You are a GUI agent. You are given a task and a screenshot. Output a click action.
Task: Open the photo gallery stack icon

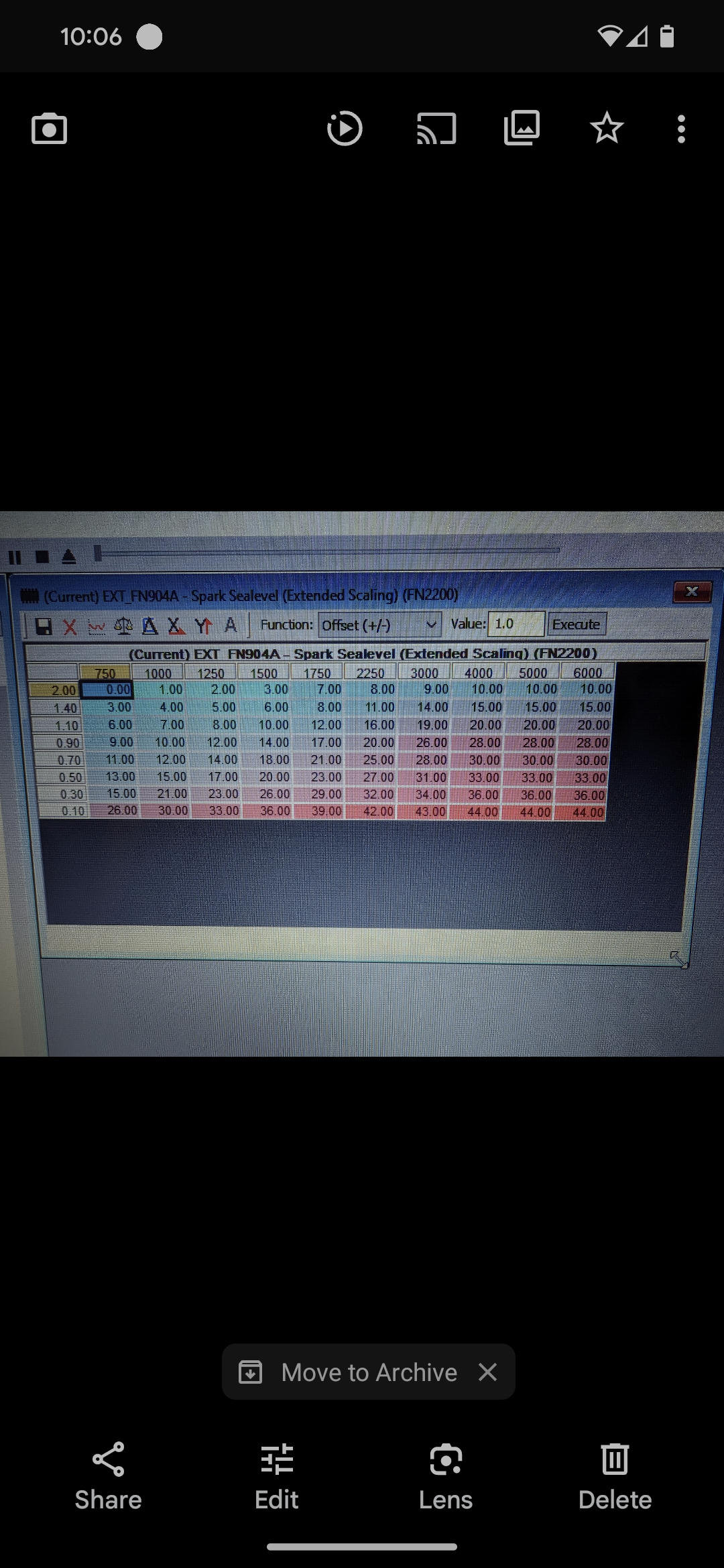(522, 128)
